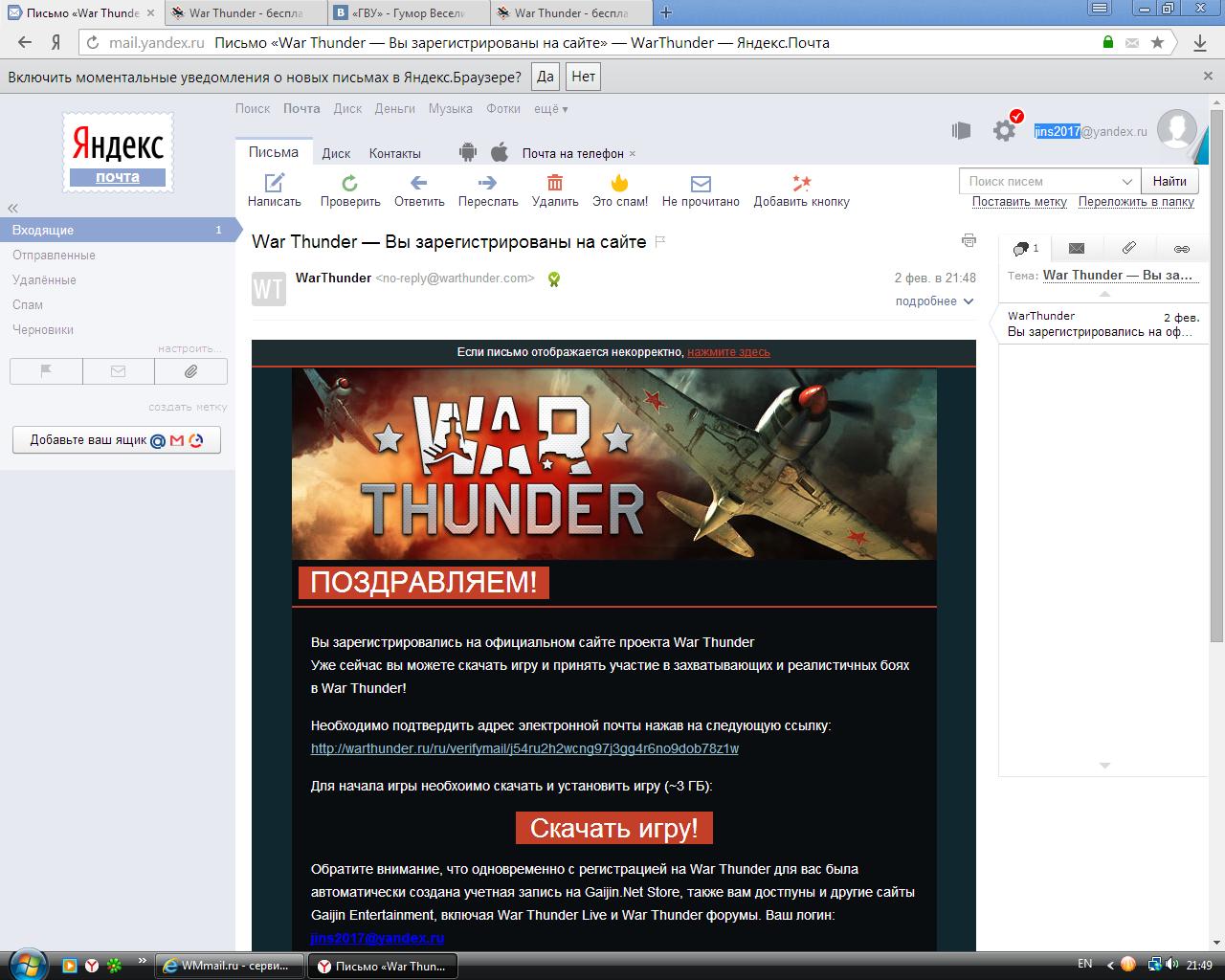Compose a new email with Написать
Screen dimensions: 1225x980
pyautogui.click(x=274, y=190)
